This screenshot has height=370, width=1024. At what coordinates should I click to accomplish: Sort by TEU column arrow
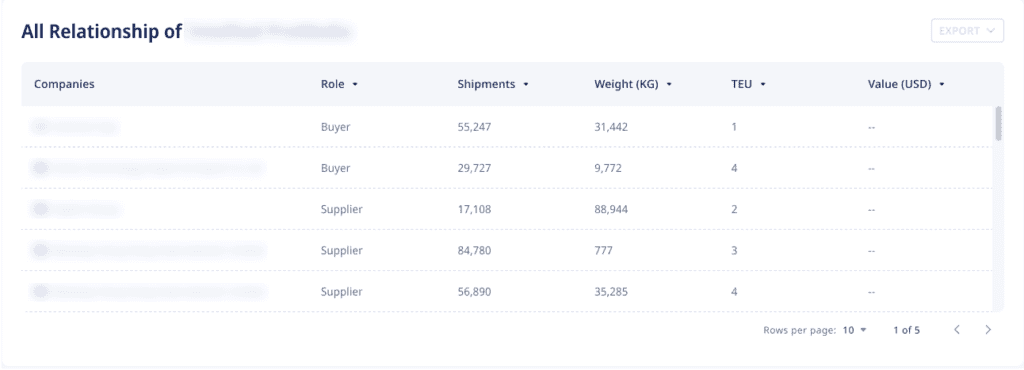[763, 84]
